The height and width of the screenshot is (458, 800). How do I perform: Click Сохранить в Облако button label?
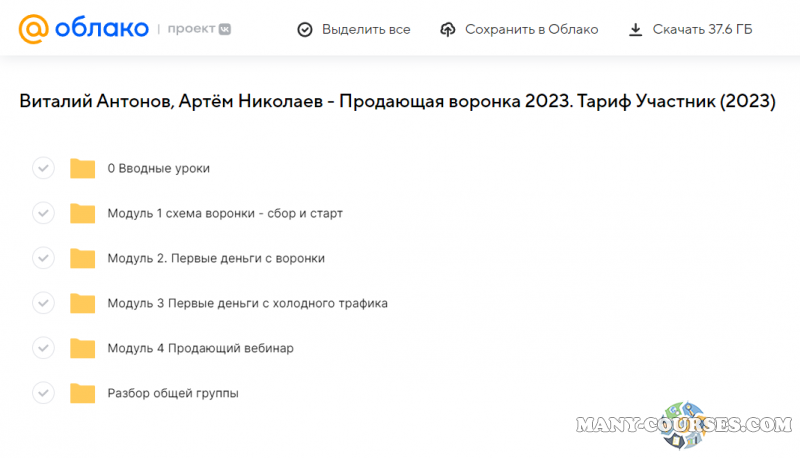(531, 30)
